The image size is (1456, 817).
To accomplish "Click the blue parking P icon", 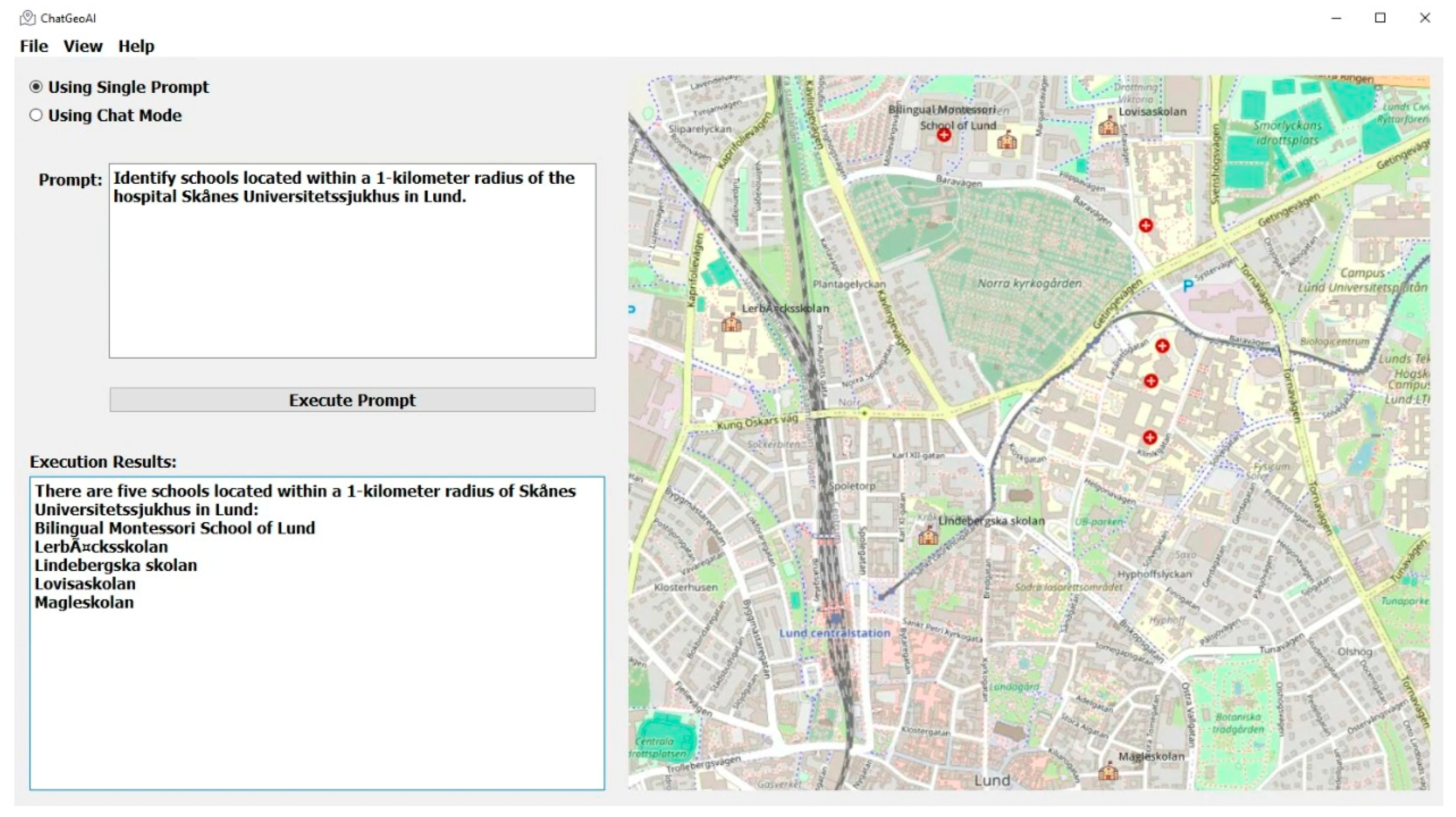I will coord(1188,286).
